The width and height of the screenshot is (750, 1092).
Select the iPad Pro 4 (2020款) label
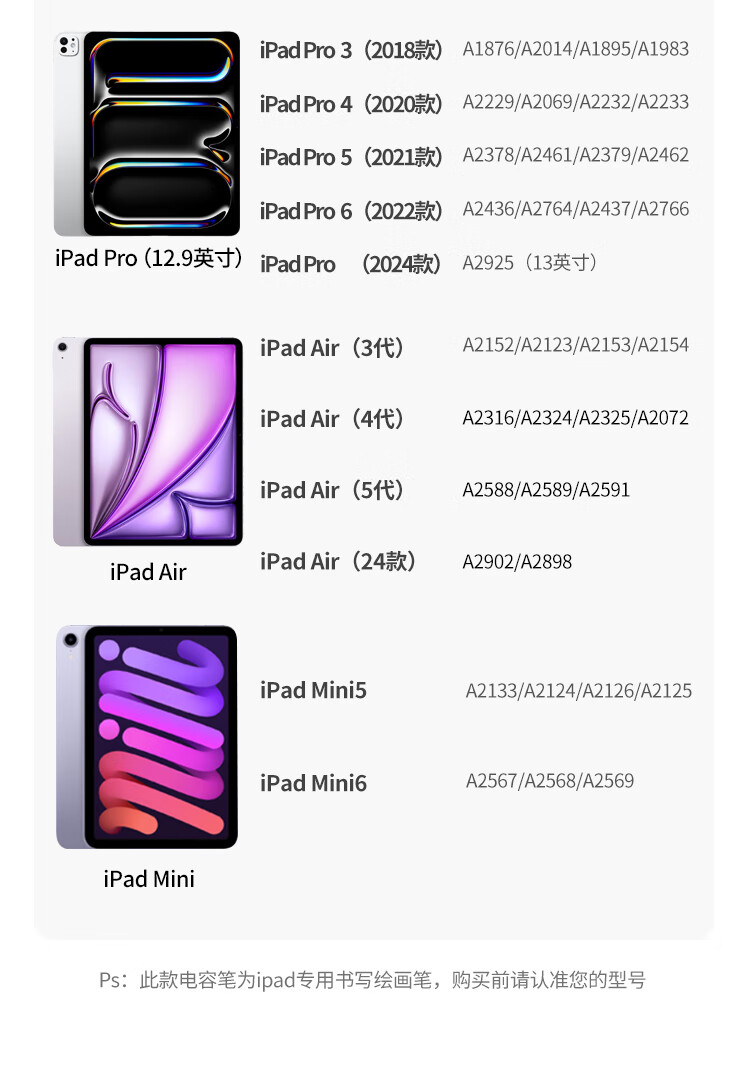[350, 104]
